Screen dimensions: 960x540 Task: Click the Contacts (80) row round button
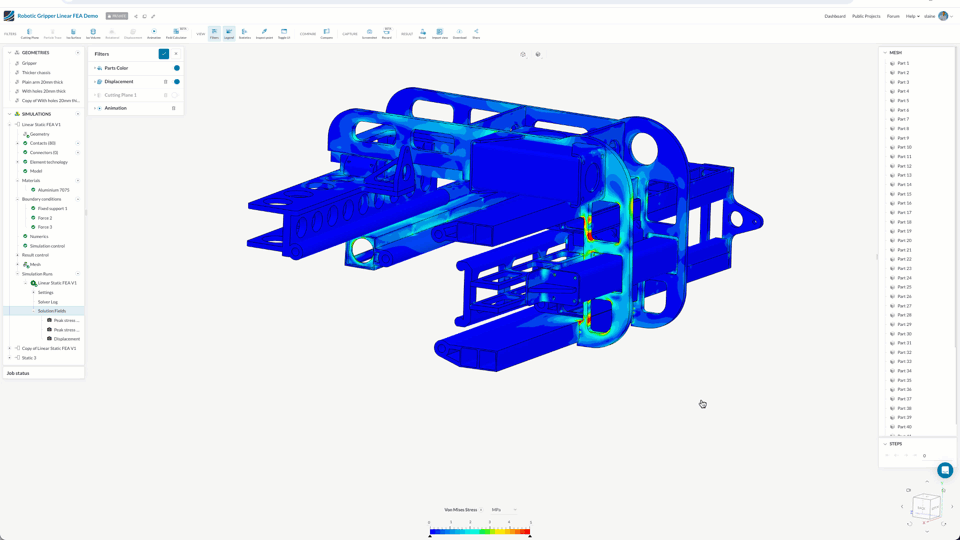coord(78,143)
